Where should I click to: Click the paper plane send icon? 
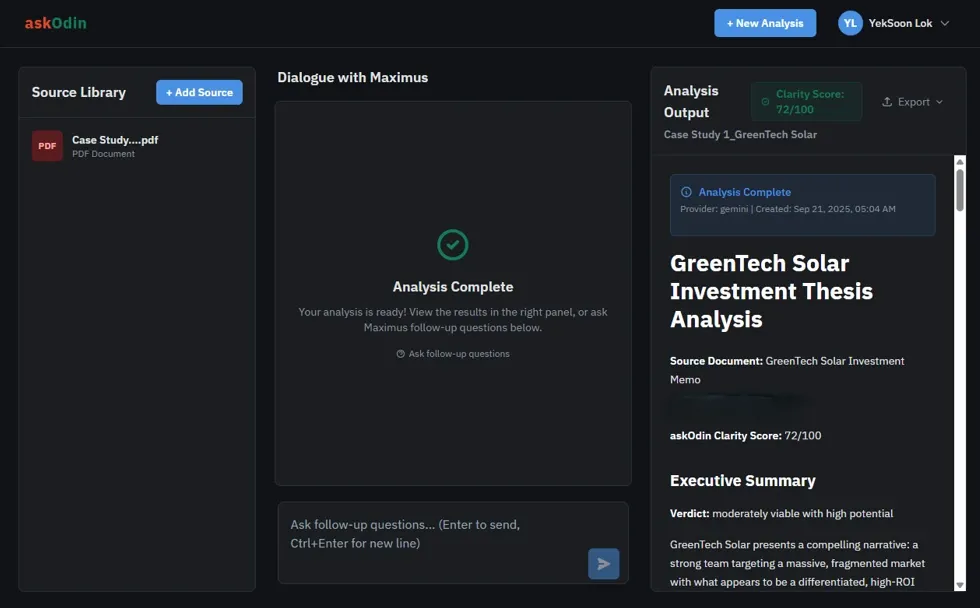tap(603, 563)
